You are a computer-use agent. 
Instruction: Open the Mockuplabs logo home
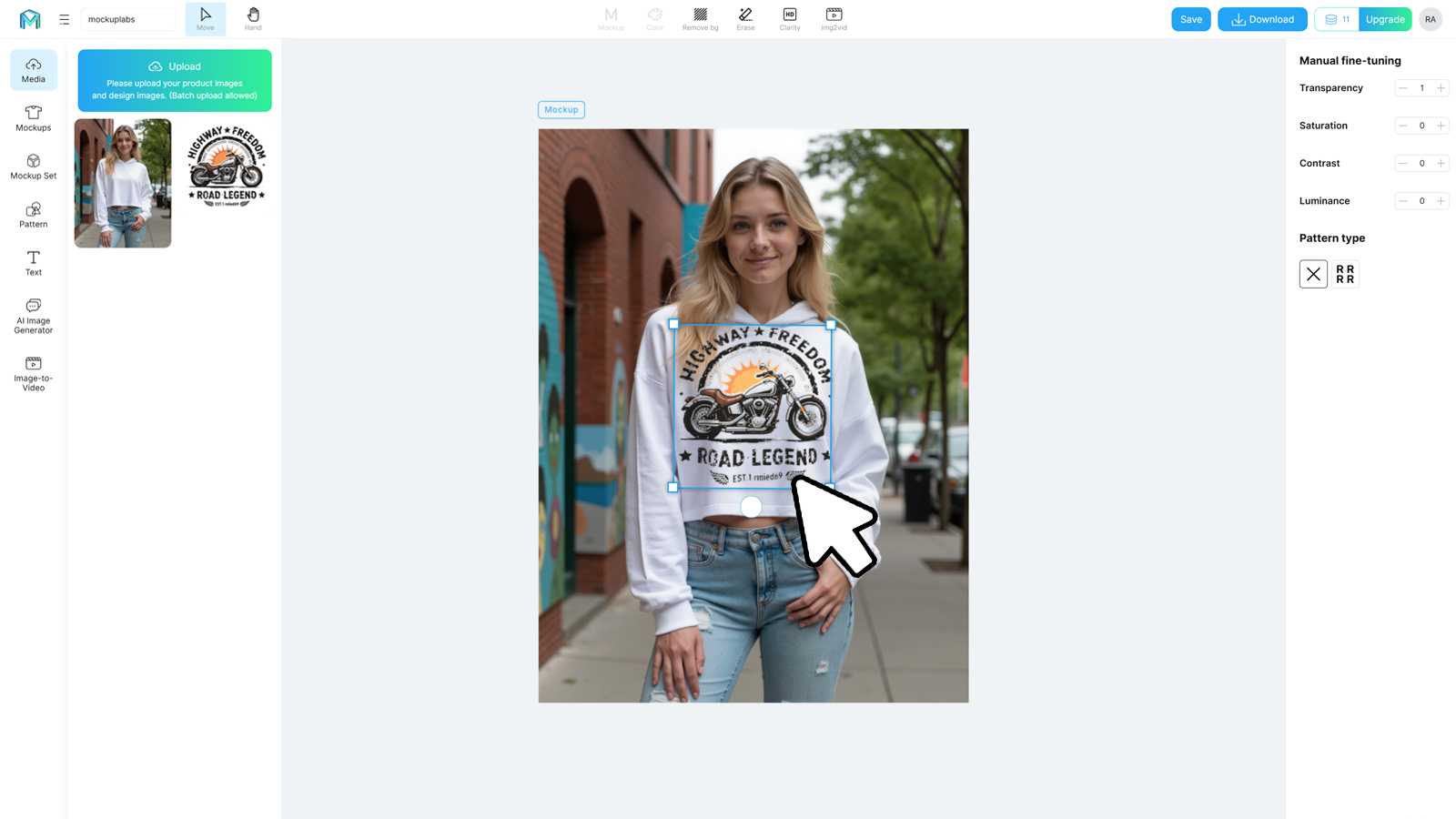click(30, 19)
